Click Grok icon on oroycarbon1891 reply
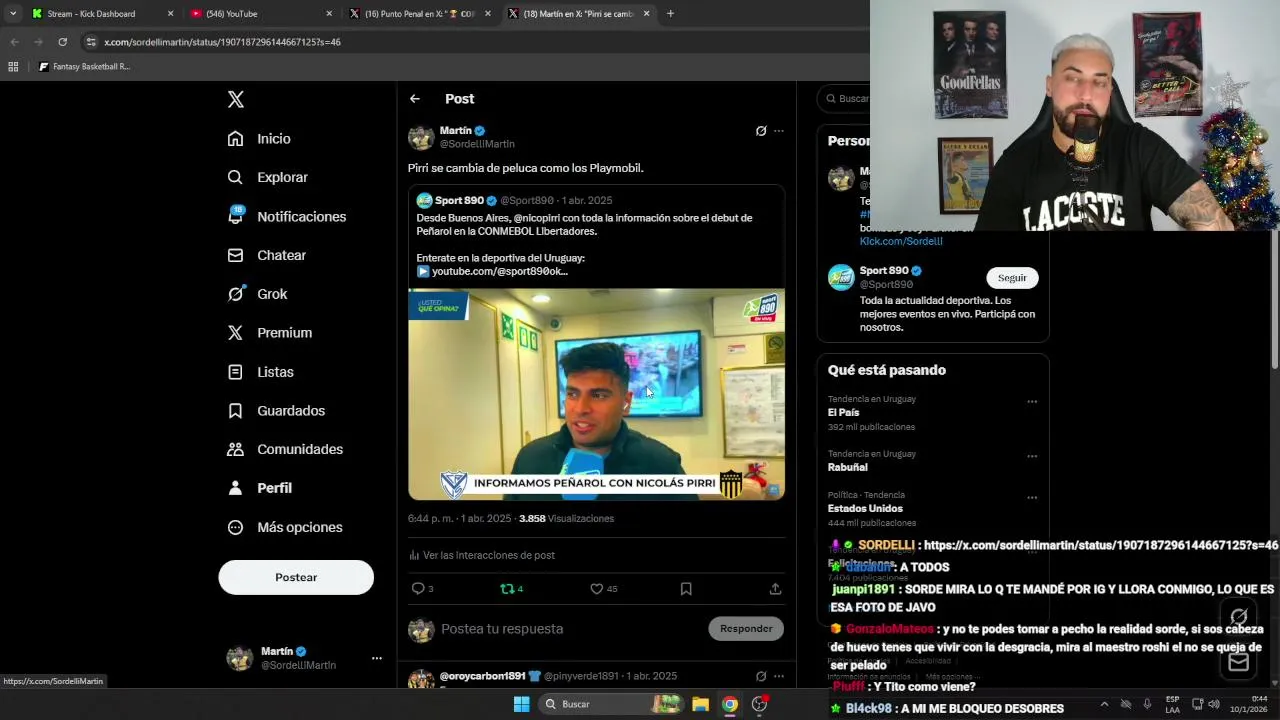Screen dimensions: 1280x720 click(761, 676)
